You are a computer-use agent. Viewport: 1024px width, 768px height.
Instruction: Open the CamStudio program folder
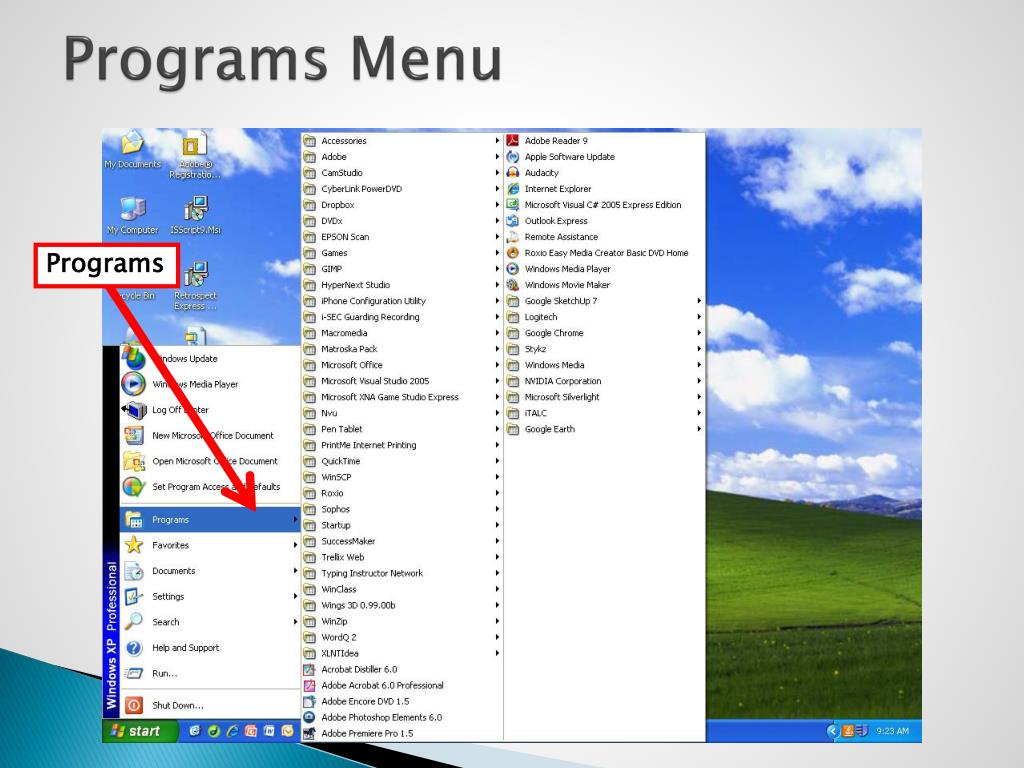coord(402,172)
